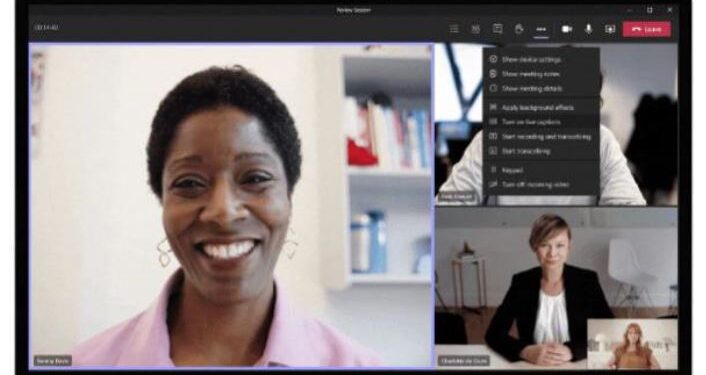Maximize the Review Session meeting window
This screenshot has width=706, height=375.
point(649,9)
